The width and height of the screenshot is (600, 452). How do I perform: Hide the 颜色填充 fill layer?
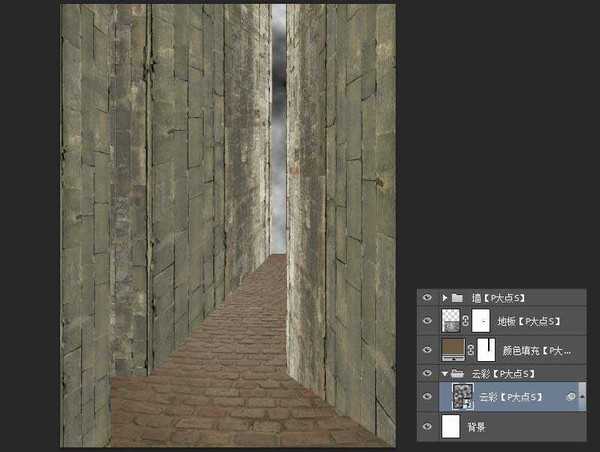point(428,349)
